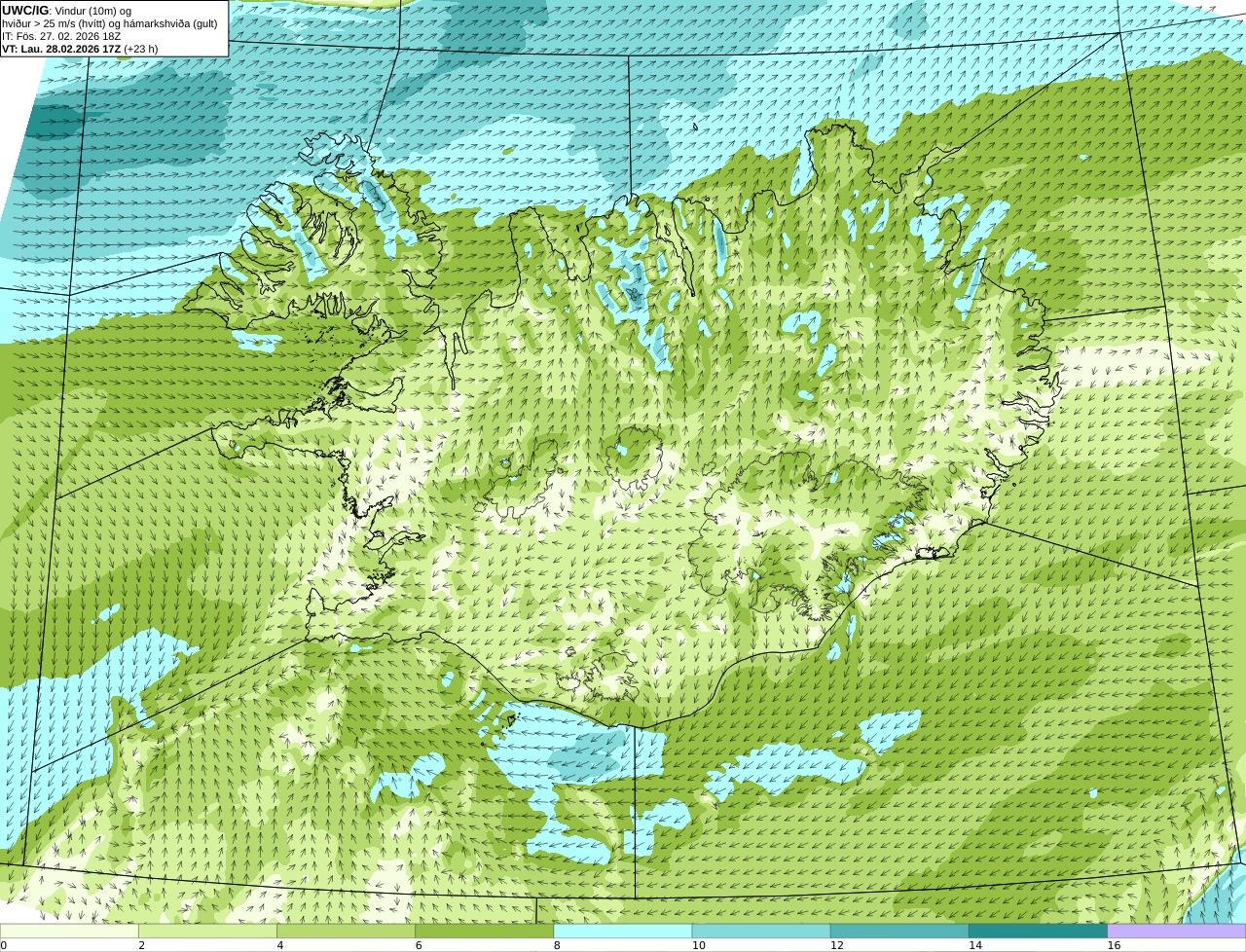This screenshot has height=952, width=1246.
Task: Click the legend scale label "8"
Action: coord(557,945)
